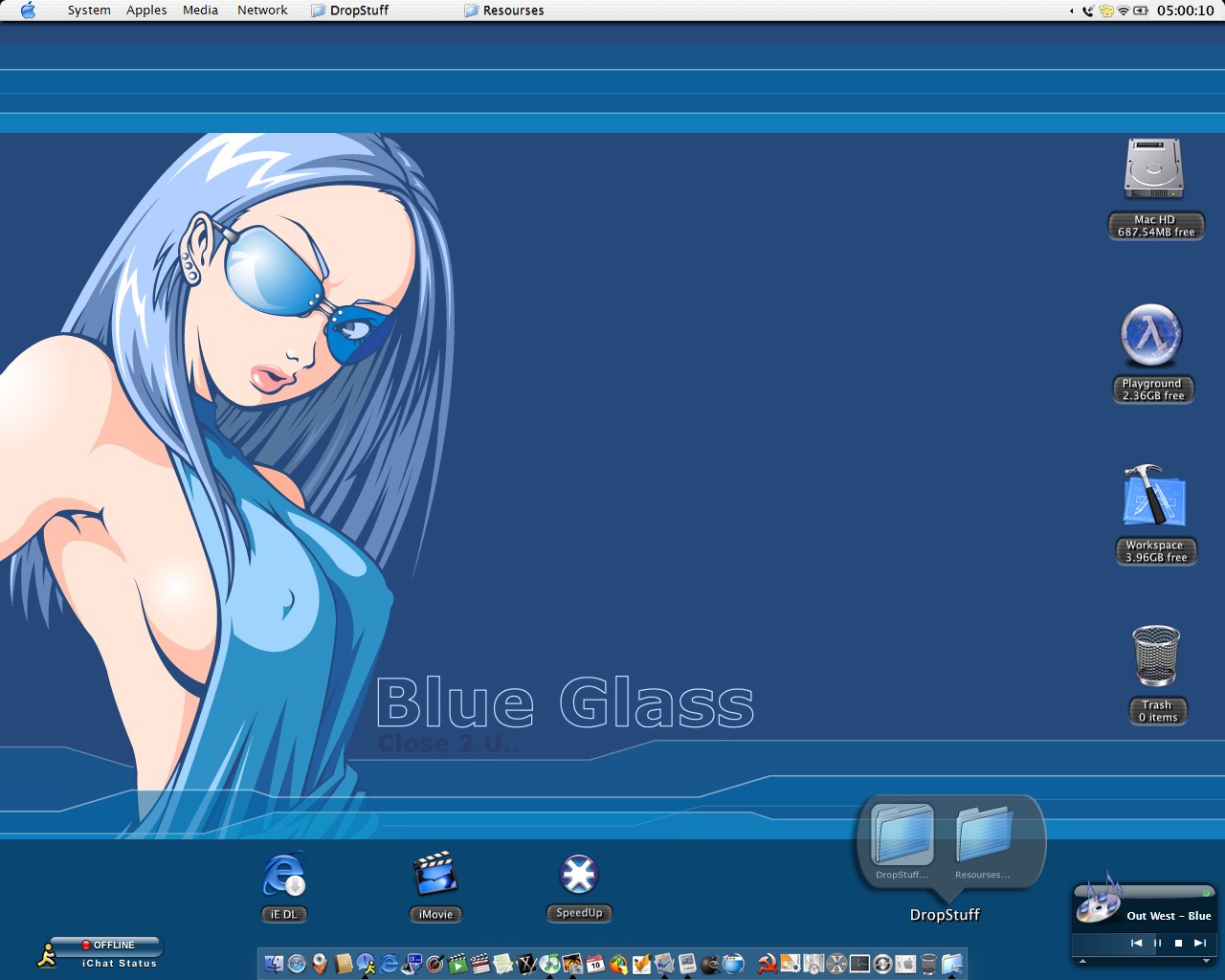Open the blue folder at Dock's end
This screenshot has width=1225, height=980.
pyautogui.click(x=951, y=964)
